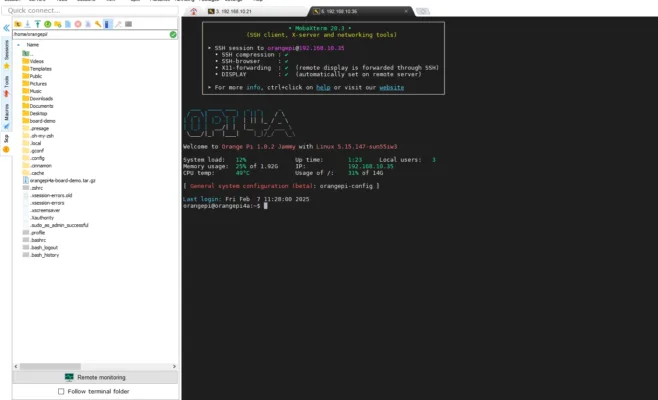This screenshot has height=400, width=658.
Task: Click the right arrow of horizontal scrollbar
Action: 174,366
